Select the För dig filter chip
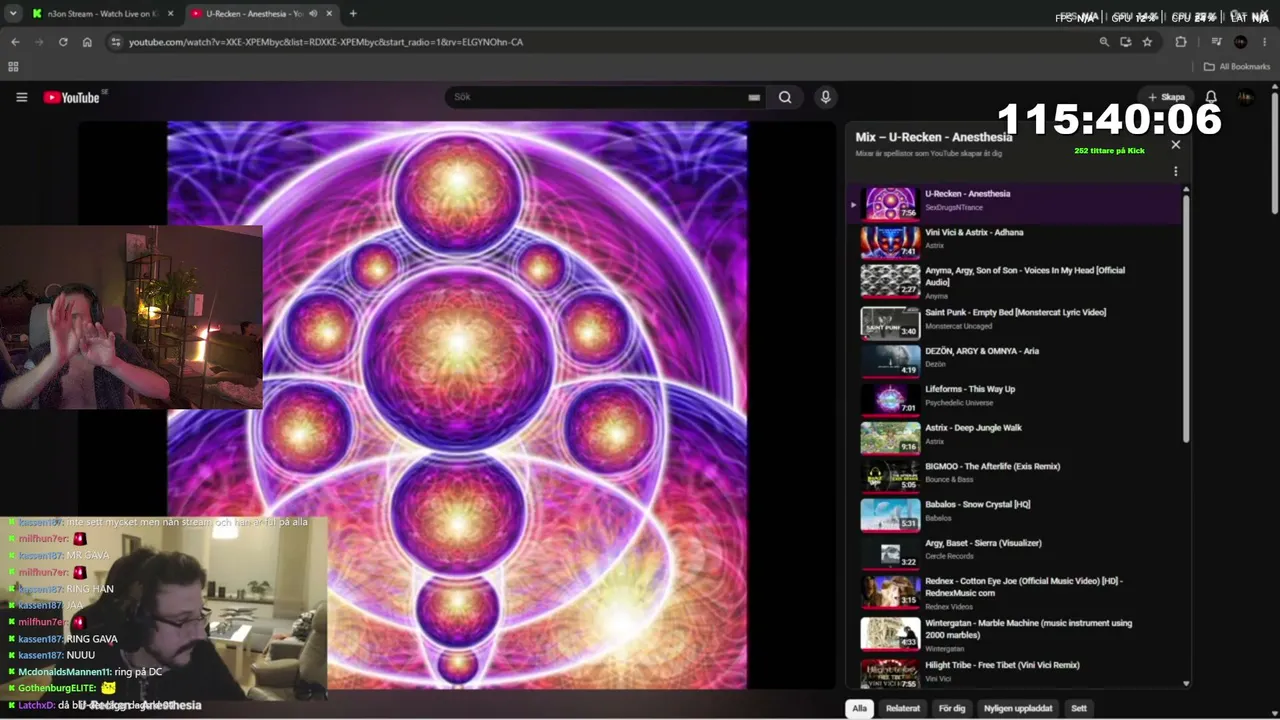1280x720 pixels. click(952, 708)
